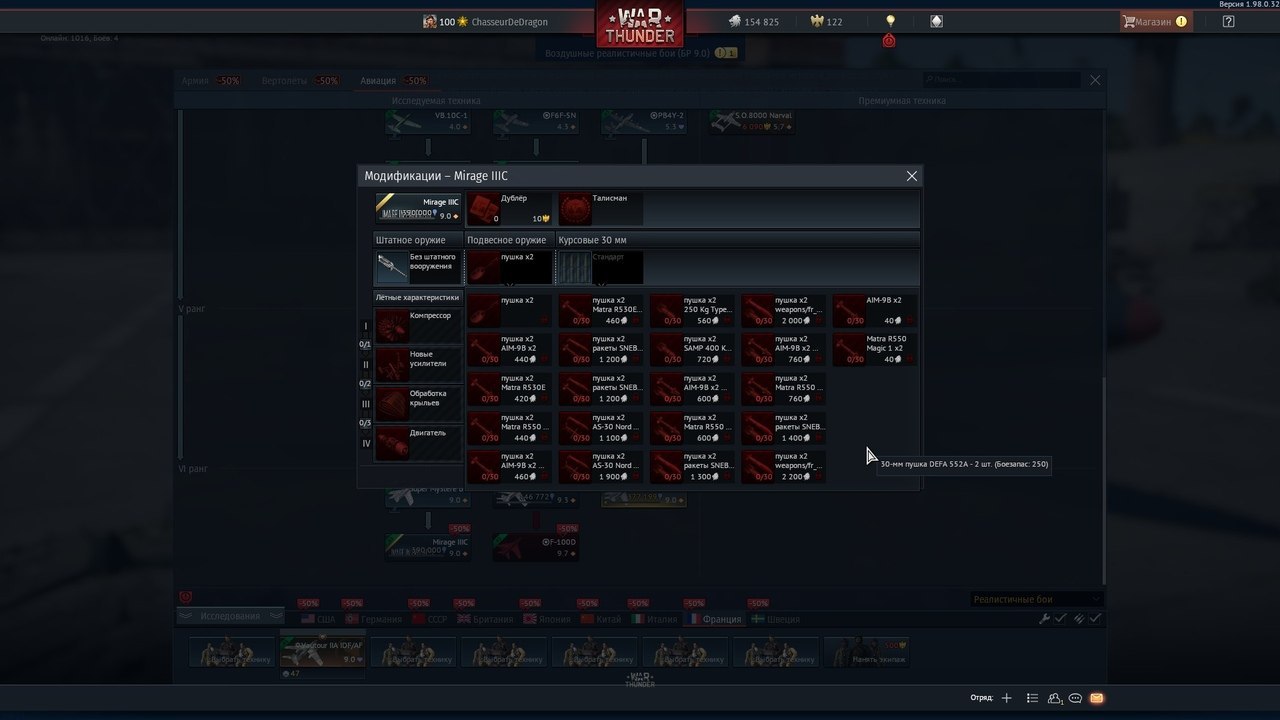The image size is (1280, 720).
Task: Click the War Thunder logo button
Action: (640, 24)
